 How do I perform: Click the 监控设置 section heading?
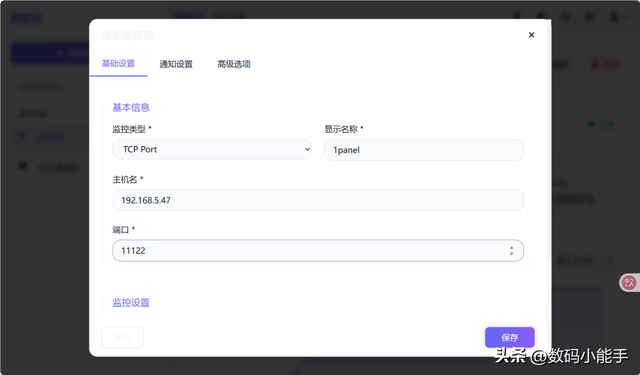pyautogui.click(x=131, y=302)
